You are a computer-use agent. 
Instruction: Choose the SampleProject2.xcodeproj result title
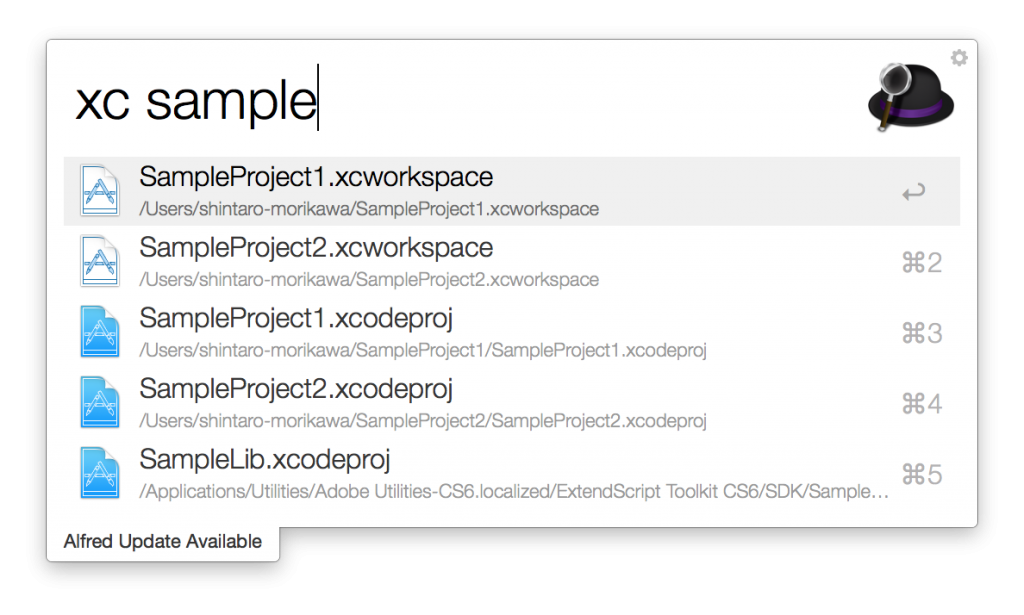click(296, 389)
